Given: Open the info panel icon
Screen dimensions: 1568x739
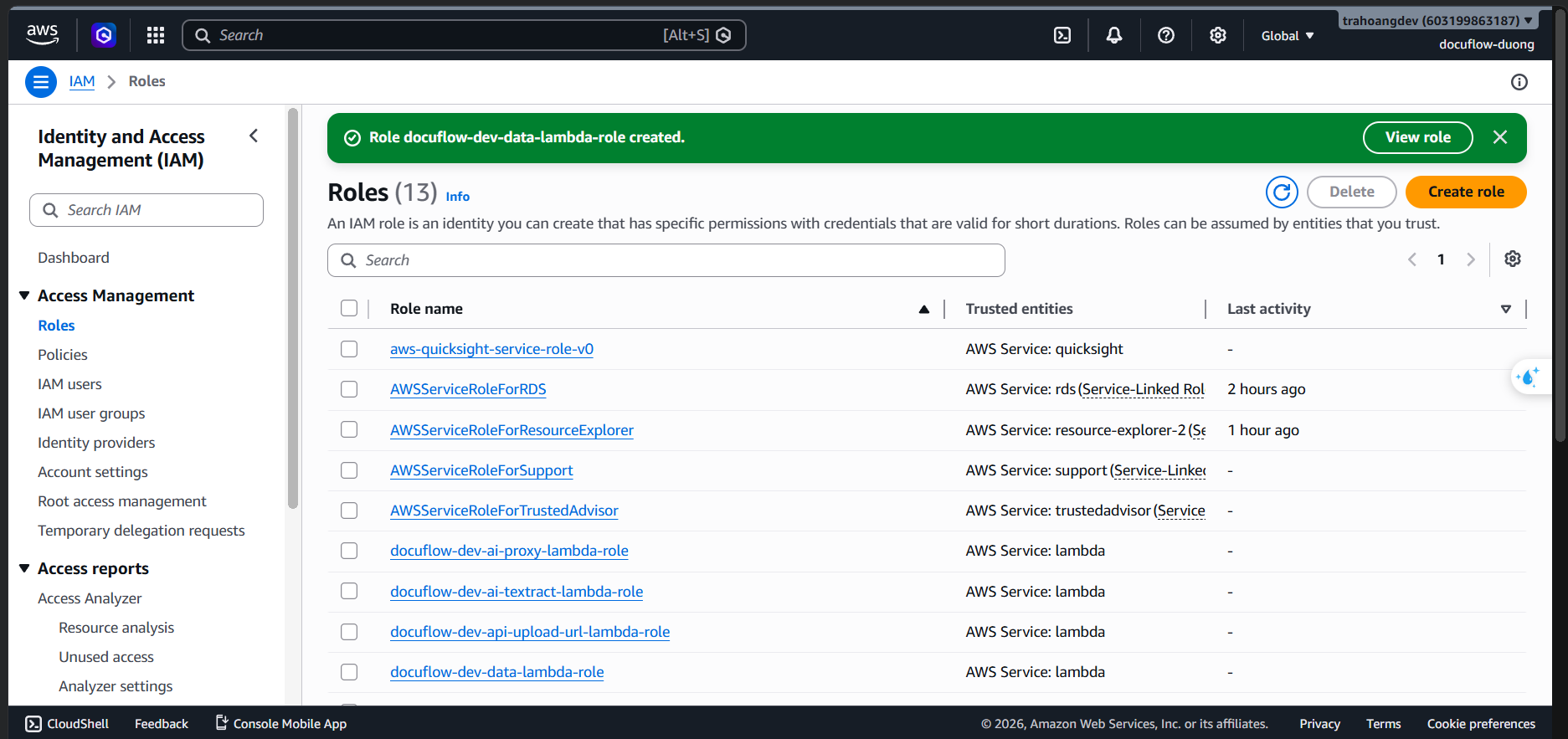Looking at the screenshot, I should (x=1519, y=82).
